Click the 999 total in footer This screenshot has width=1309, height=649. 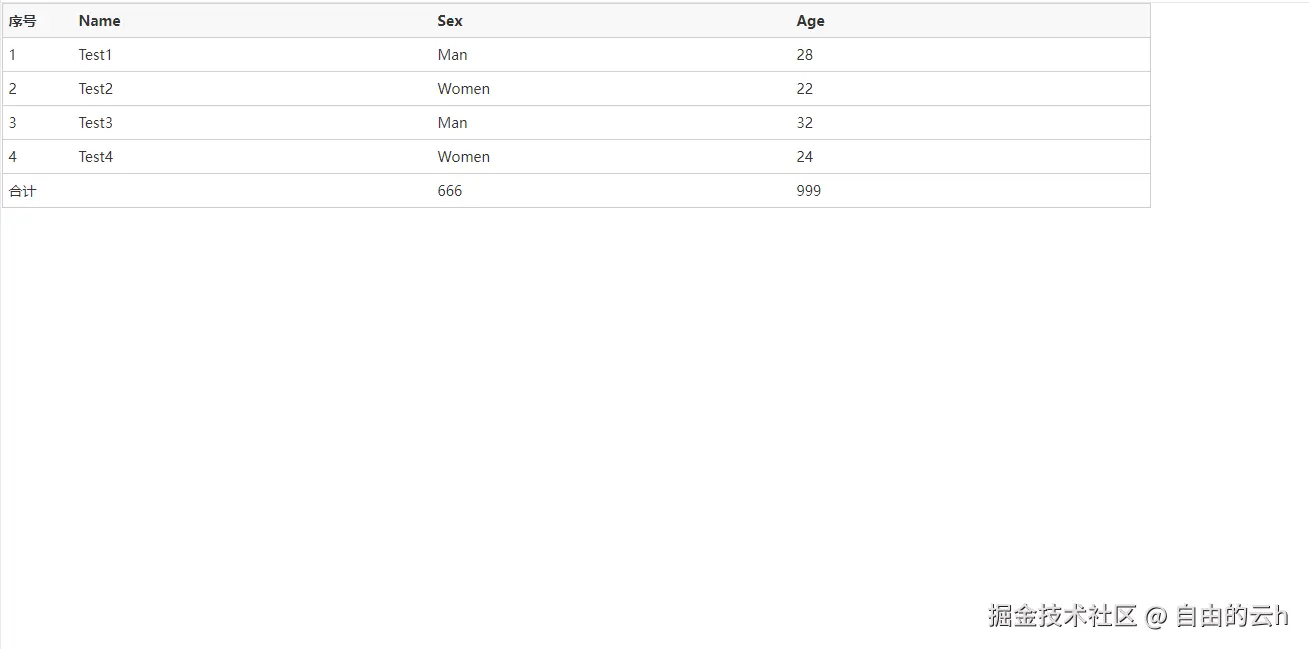pos(809,191)
